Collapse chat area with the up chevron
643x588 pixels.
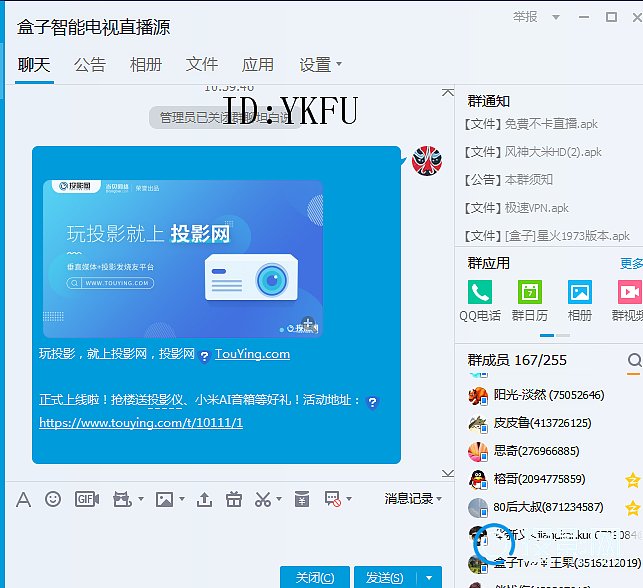coord(448,93)
